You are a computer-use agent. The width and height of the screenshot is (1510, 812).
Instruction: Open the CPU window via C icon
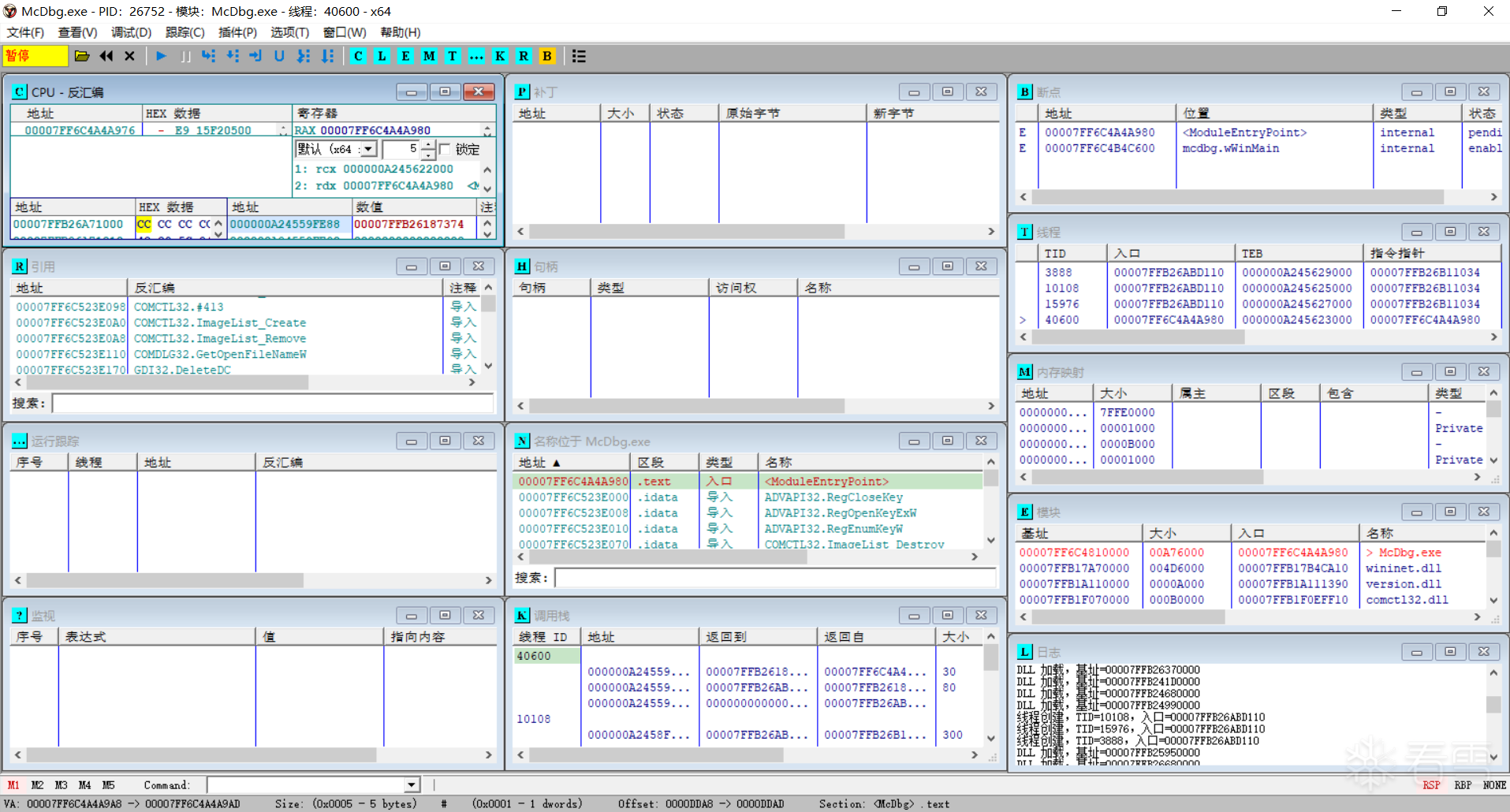point(359,56)
